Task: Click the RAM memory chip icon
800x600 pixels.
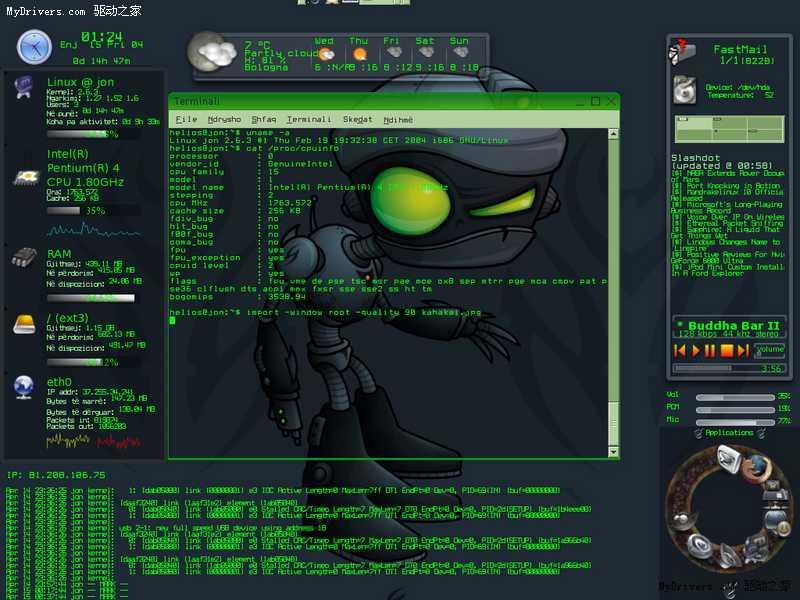Action: [24, 257]
